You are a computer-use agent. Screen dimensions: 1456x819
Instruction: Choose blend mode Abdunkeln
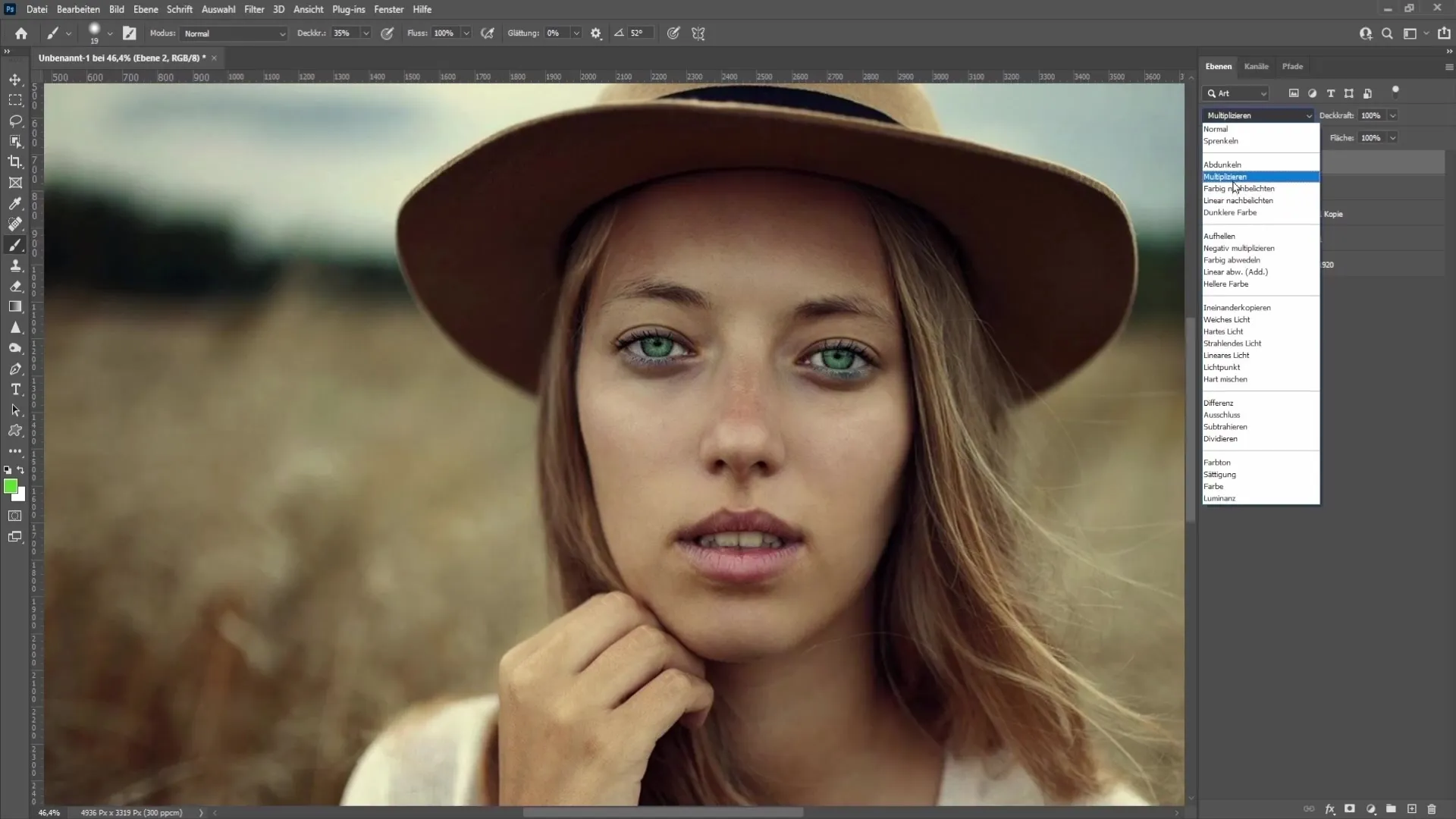[1261, 165]
